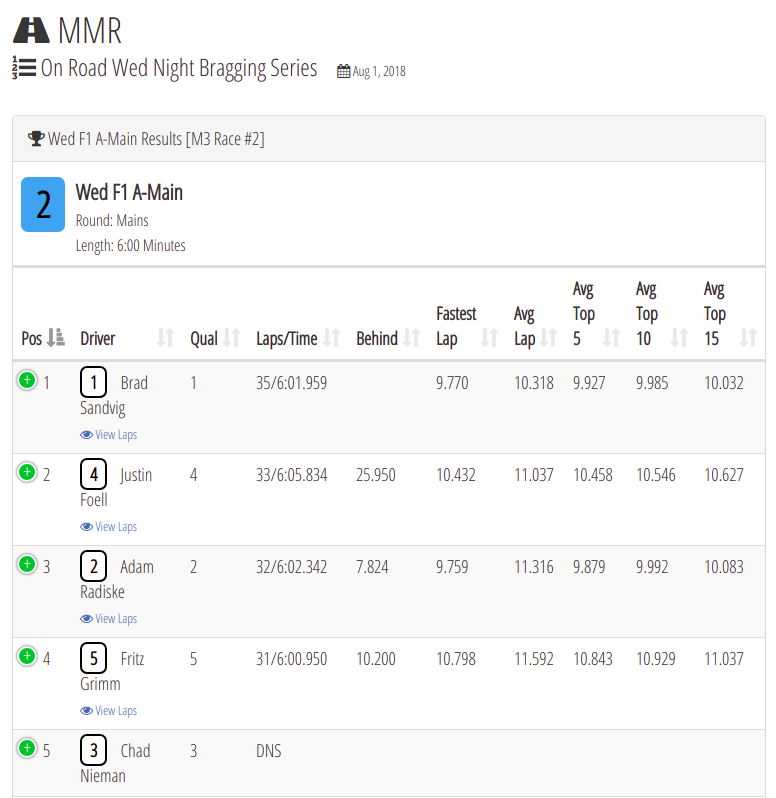Sort by Laps/Time column header
Screen dimensions: 776x798
298,338
